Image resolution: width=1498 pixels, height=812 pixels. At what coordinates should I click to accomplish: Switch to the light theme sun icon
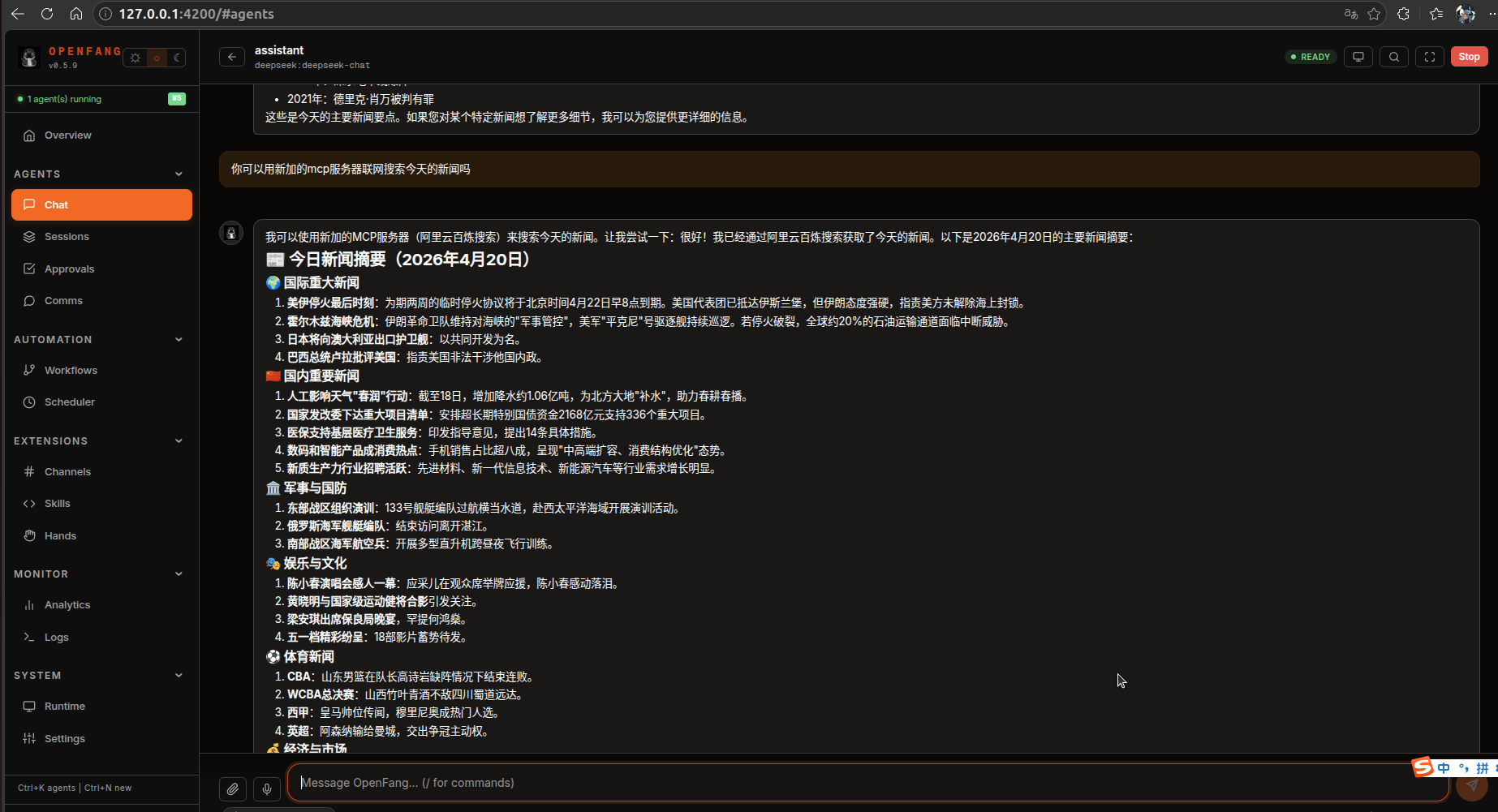[135, 58]
